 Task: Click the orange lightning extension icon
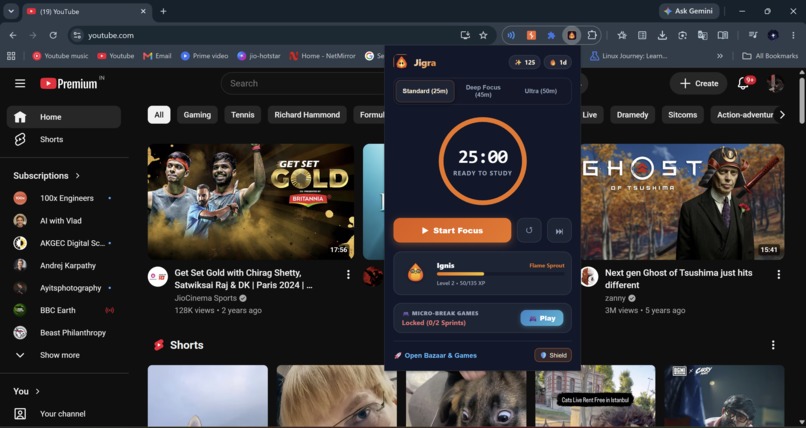pyautogui.click(x=531, y=35)
